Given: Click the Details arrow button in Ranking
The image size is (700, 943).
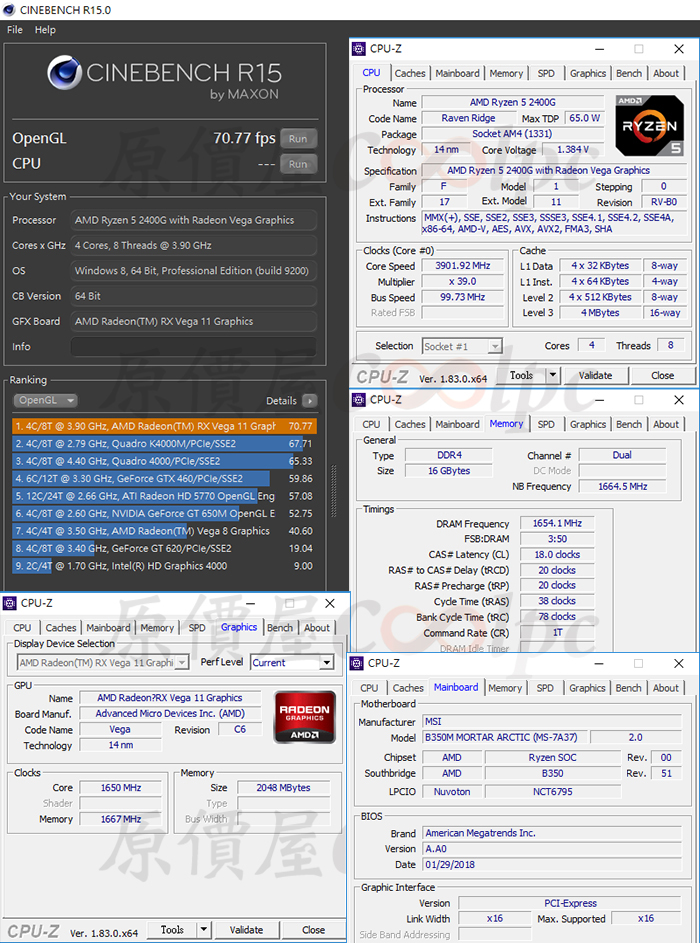Looking at the screenshot, I should [309, 401].
